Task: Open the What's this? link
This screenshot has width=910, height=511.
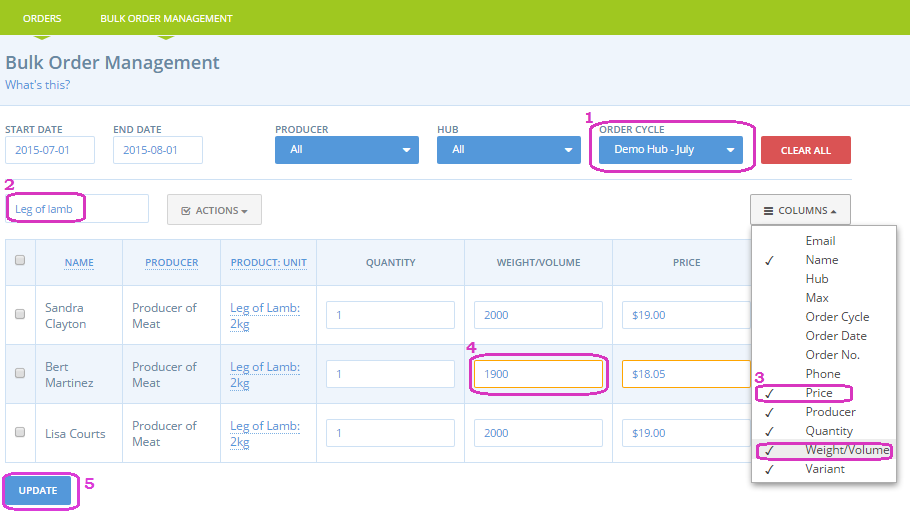Action: 37,85
